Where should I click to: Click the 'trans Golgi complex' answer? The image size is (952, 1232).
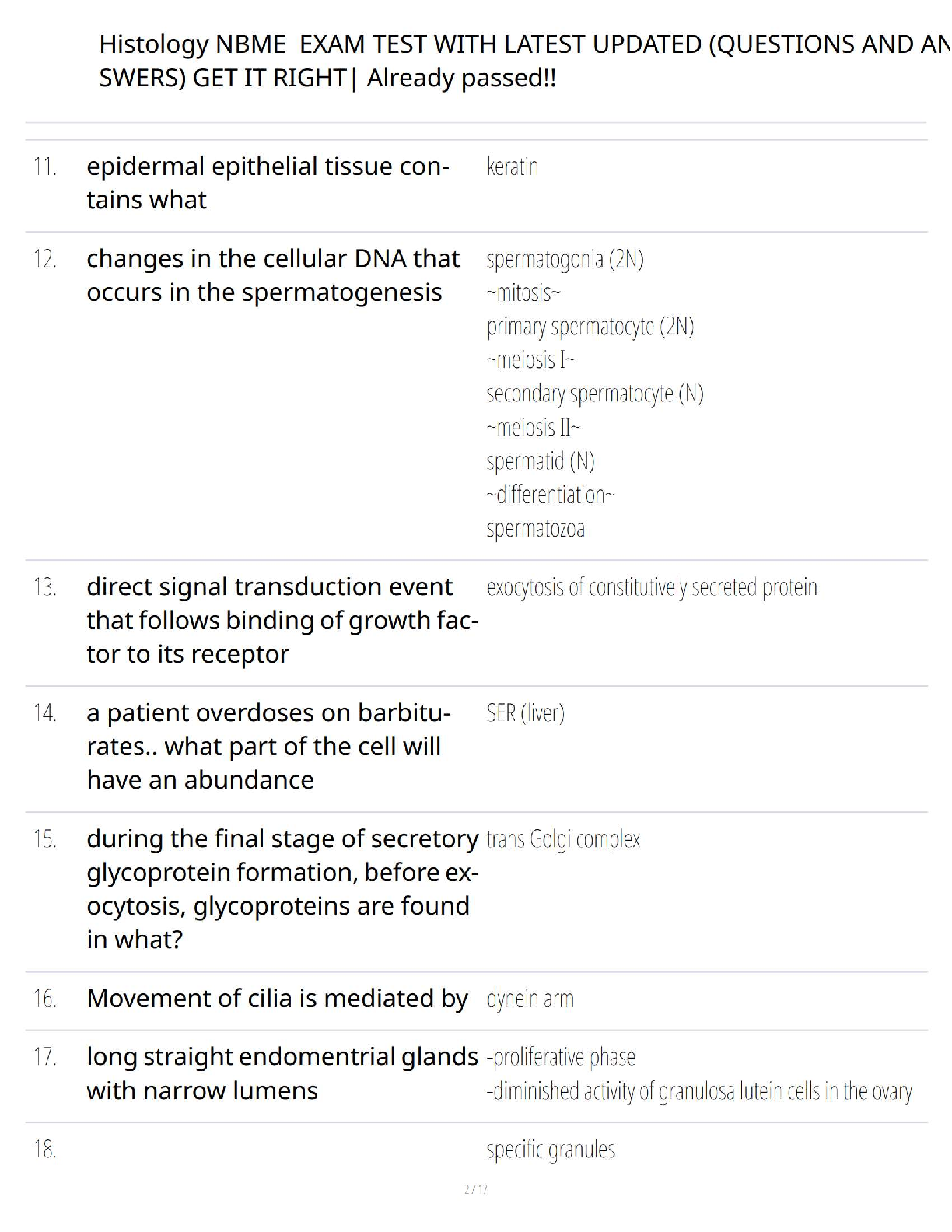563,839
